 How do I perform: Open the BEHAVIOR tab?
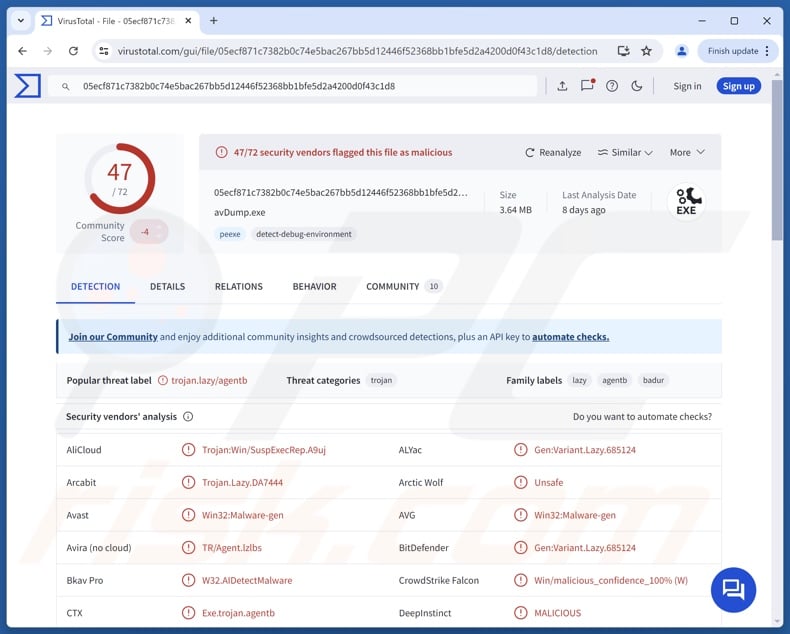[x=314, y=286]
